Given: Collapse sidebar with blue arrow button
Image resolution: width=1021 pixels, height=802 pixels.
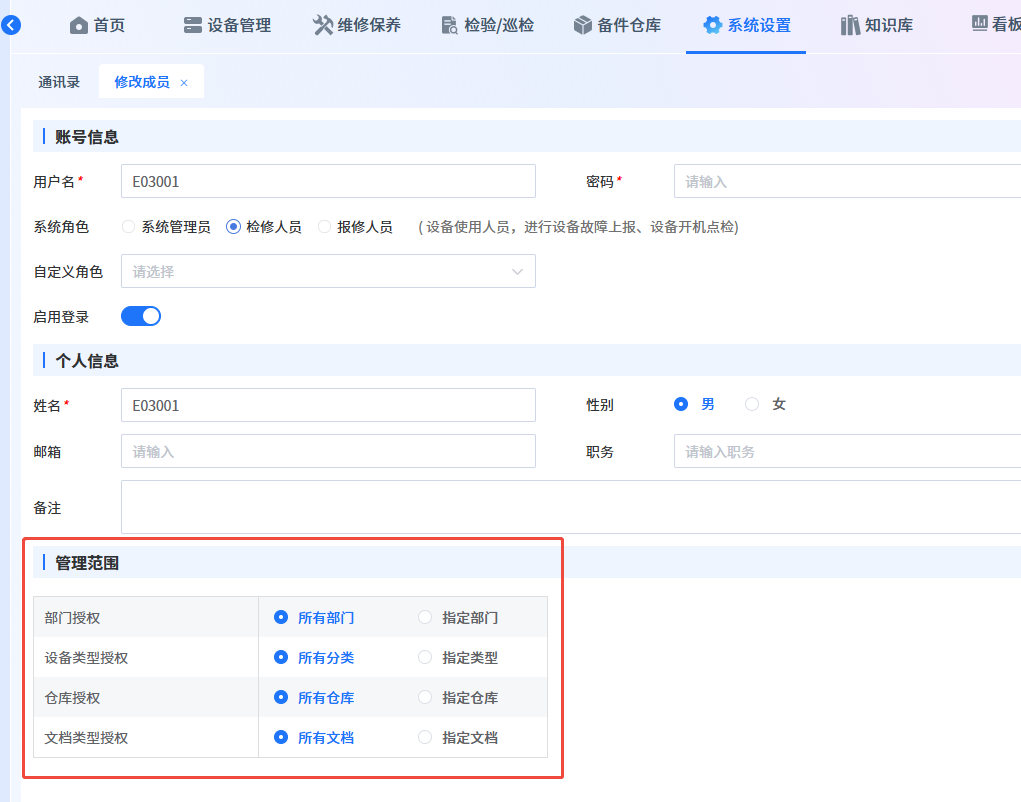Looking at the screenshot, I should (11, 25).
